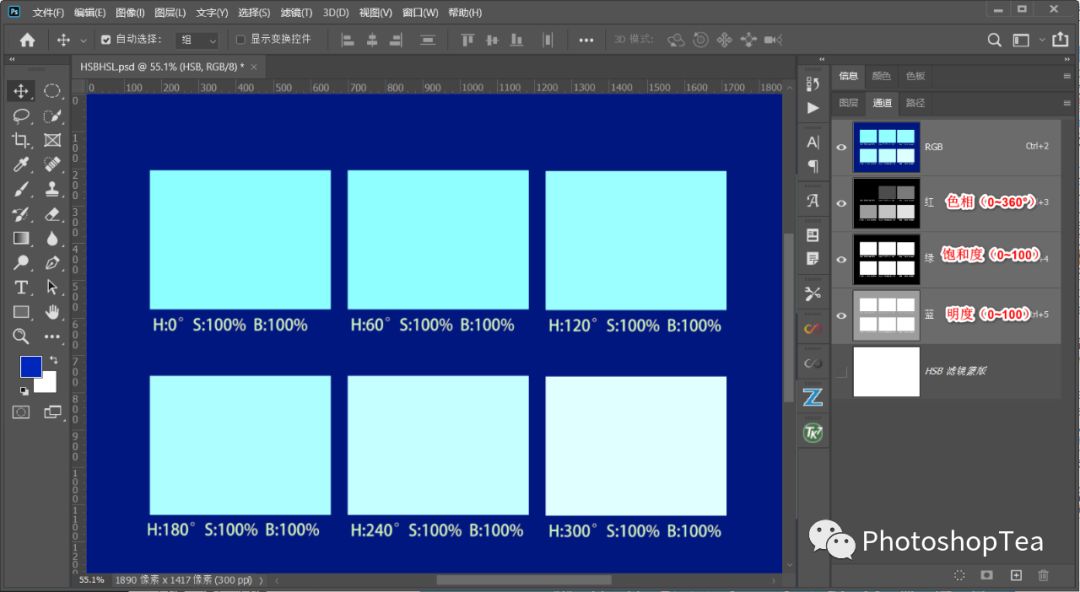Viewport: 1080px width, 592px height.
Task: Select the Eraser tool
Action: tap(52, 213)
